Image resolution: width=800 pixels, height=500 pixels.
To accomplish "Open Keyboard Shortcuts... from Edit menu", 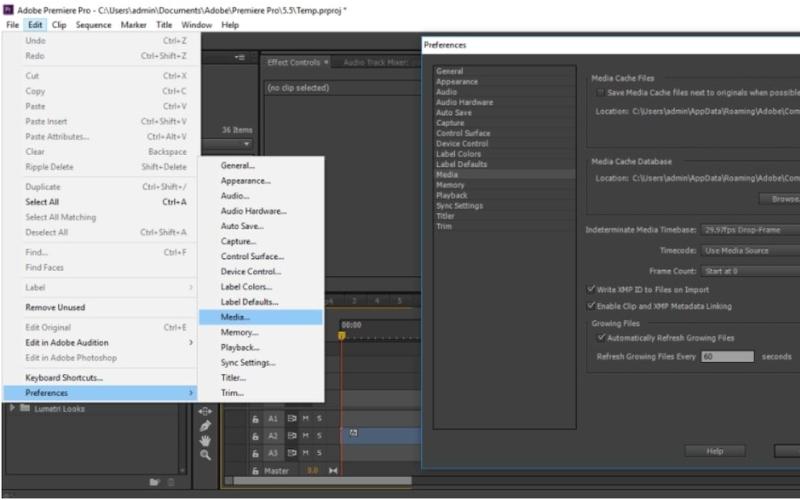I will [101, 378].
